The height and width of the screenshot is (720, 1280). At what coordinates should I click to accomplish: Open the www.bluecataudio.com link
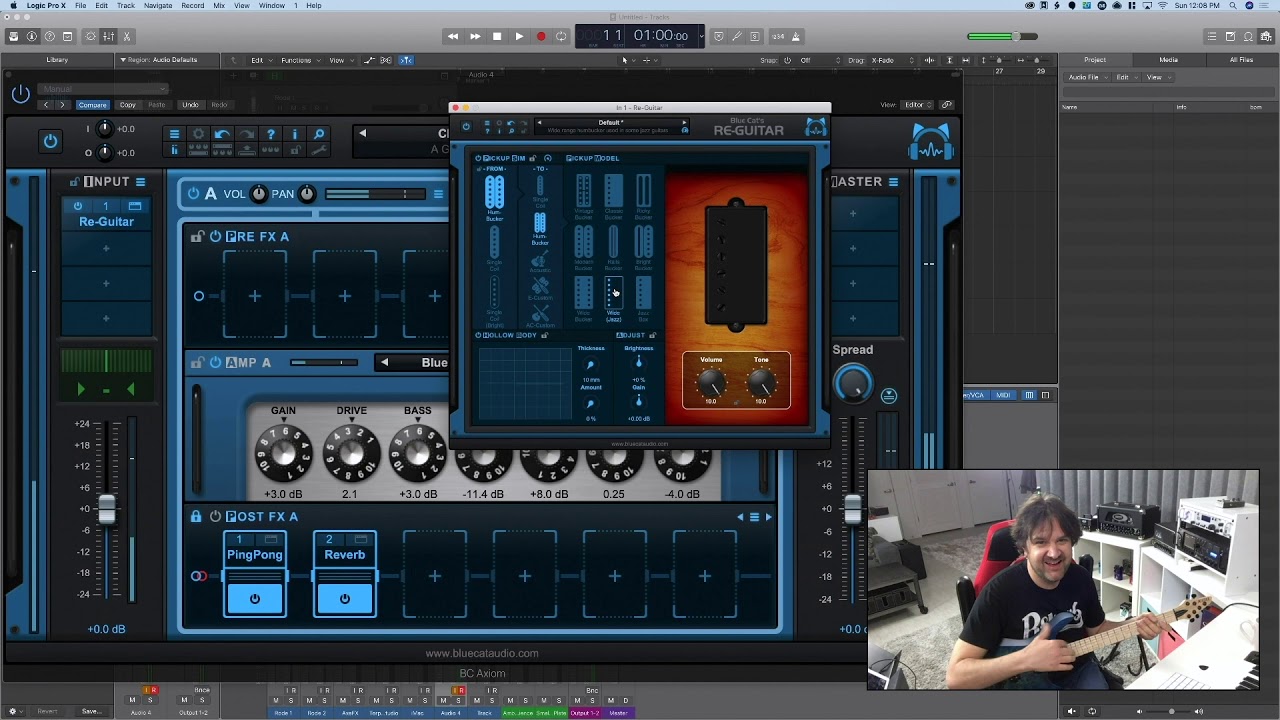482,653
